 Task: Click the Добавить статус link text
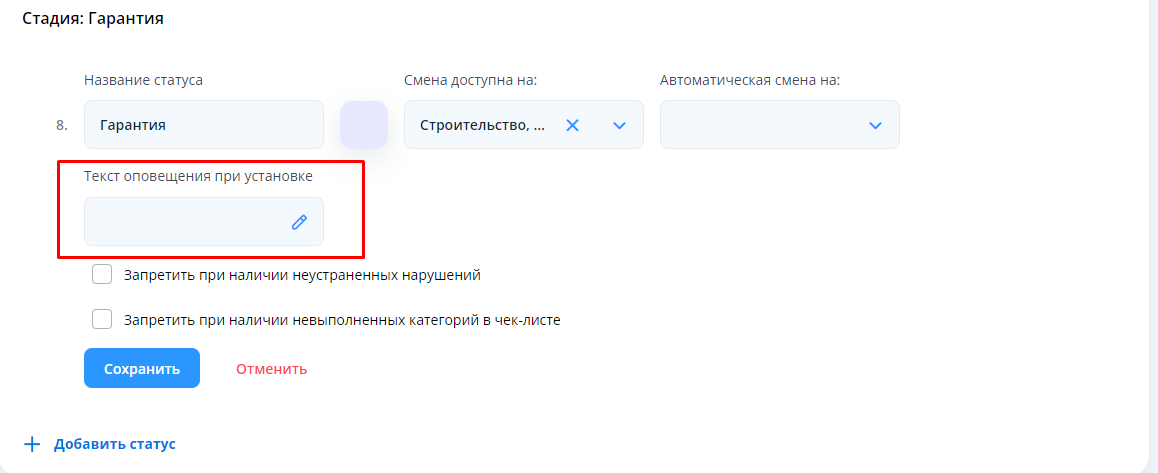click(x=115, y=444)
